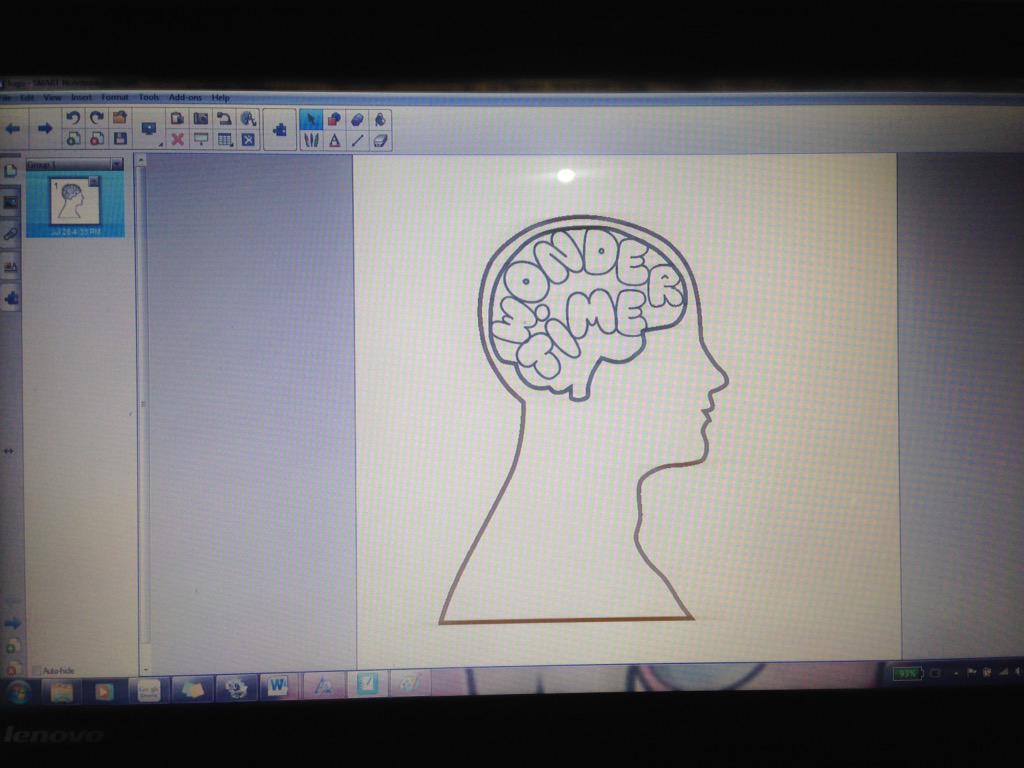Pick the Fill bucket tool
The height and width of the screenshot is (768, 1024).
pyautogui.click(x=380, y=120)
